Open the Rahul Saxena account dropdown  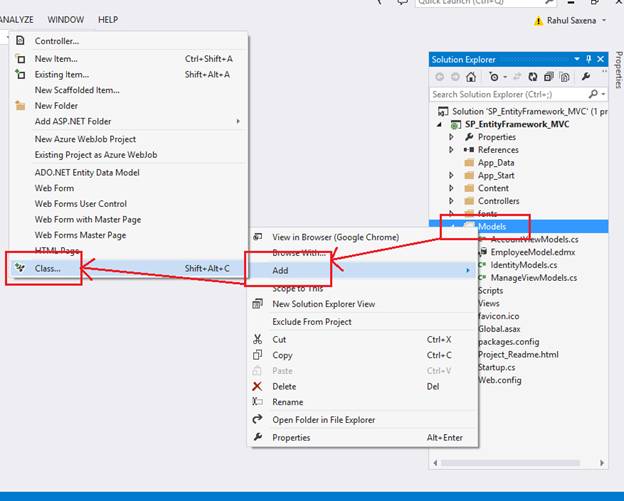[604, 20]
